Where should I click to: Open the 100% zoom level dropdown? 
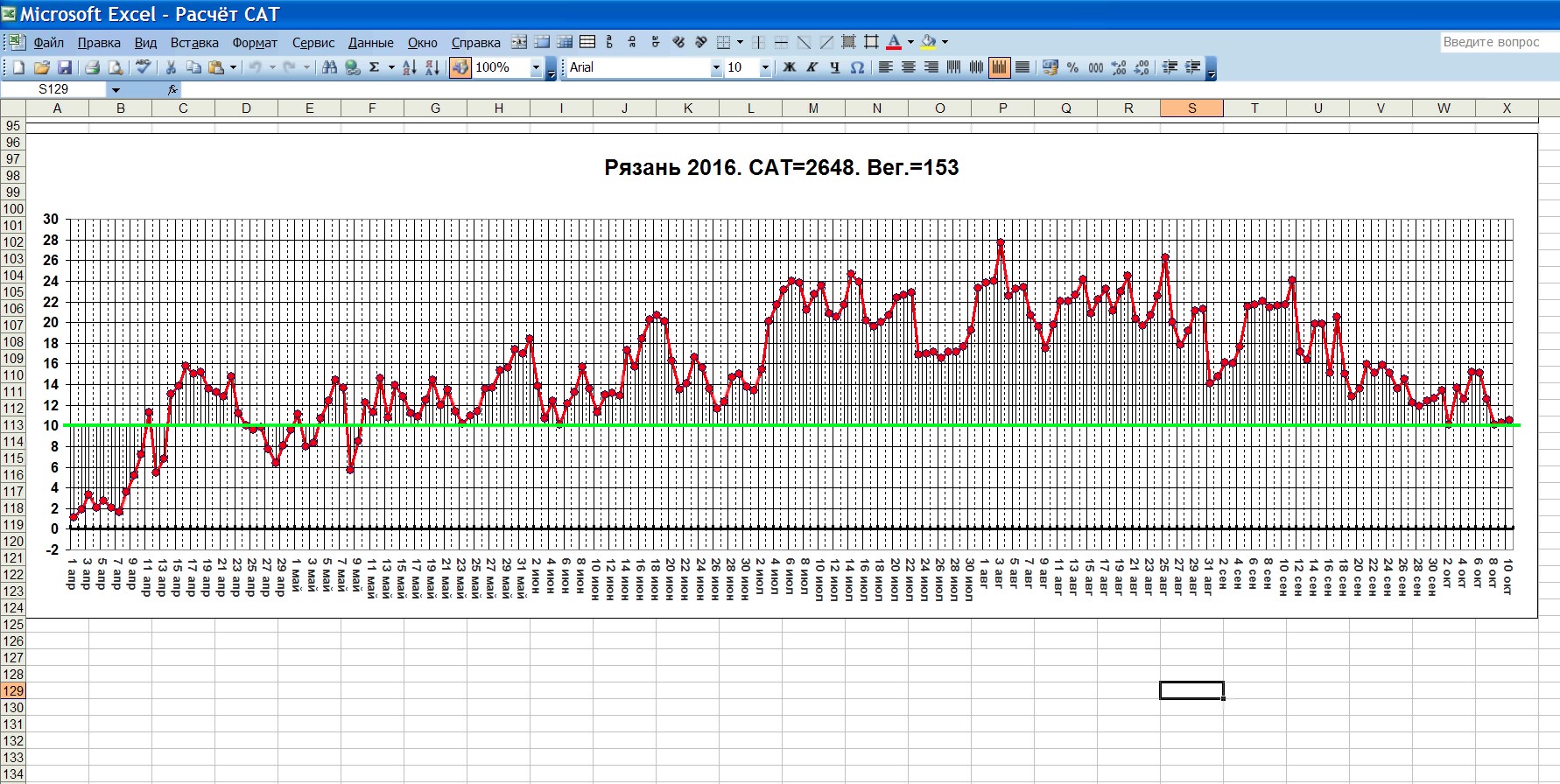tap(536, 67)
